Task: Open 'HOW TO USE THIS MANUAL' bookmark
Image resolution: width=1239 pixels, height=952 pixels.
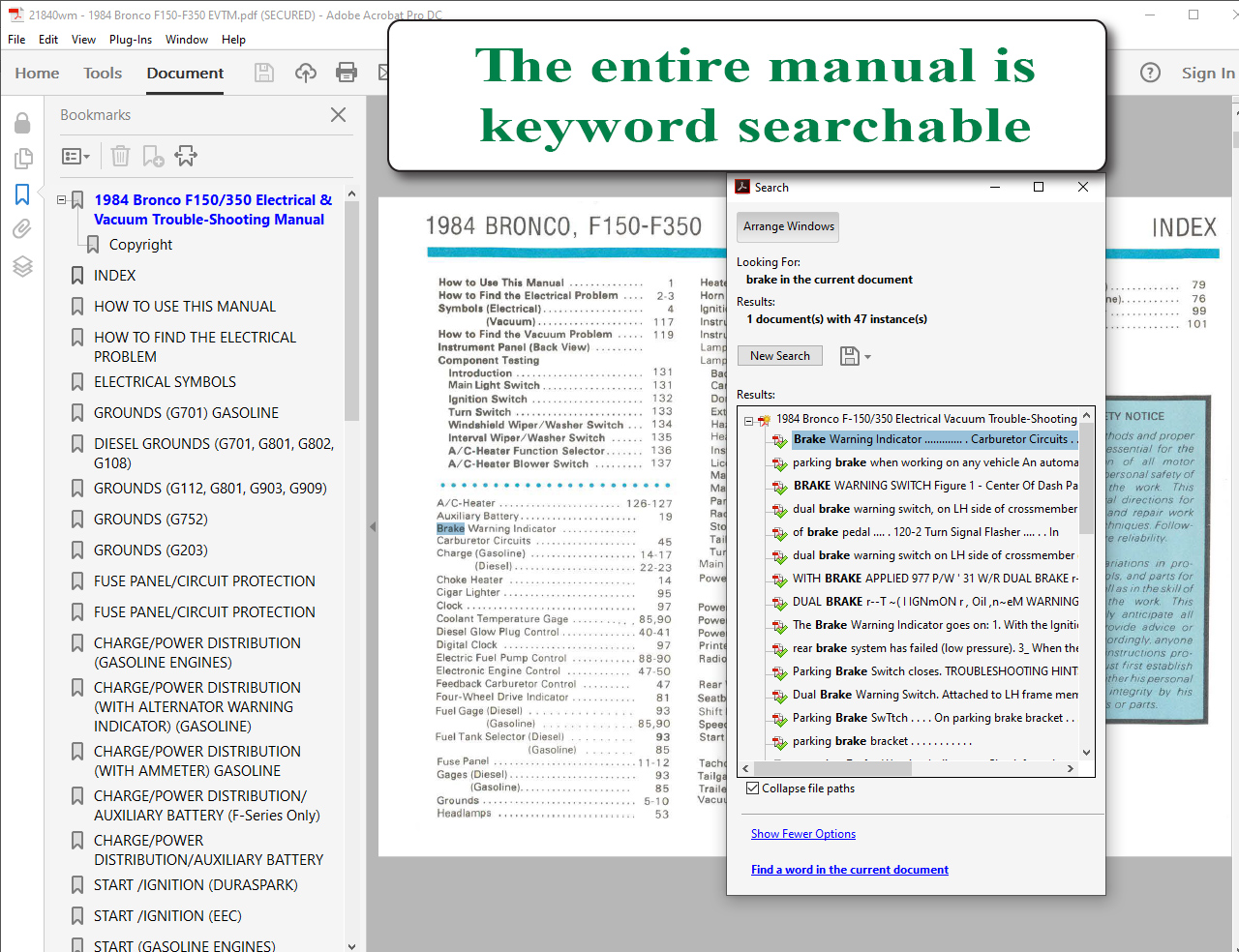Action: coord(185,307)
